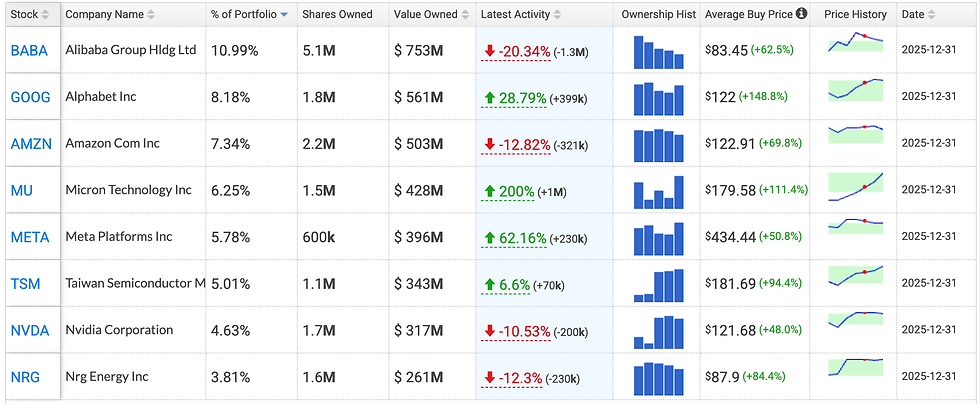
Task: Click the -12.82% activity for Amazon
Action: tap(517, 144)
